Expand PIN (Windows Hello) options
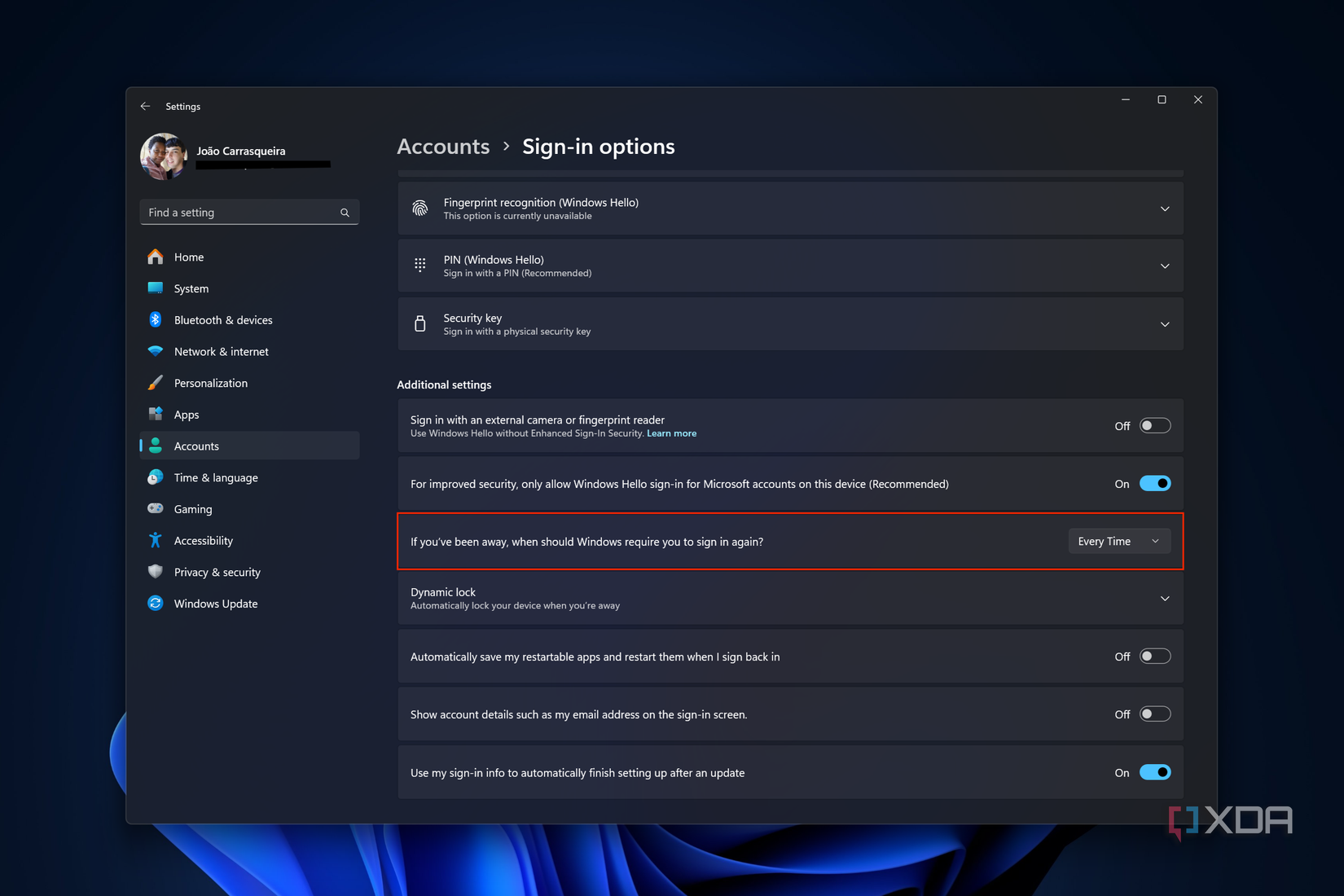 (1165, 266)
